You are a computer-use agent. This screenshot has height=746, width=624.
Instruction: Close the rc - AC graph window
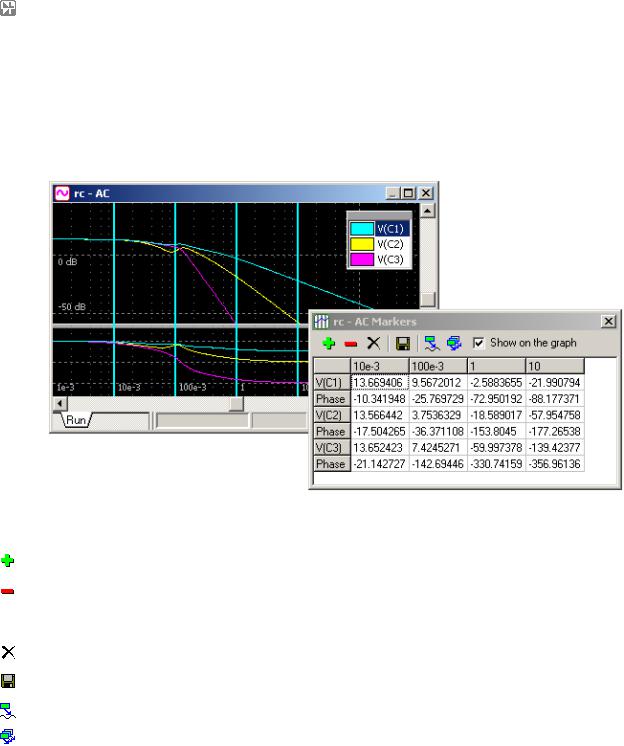(x=426, y=193)
